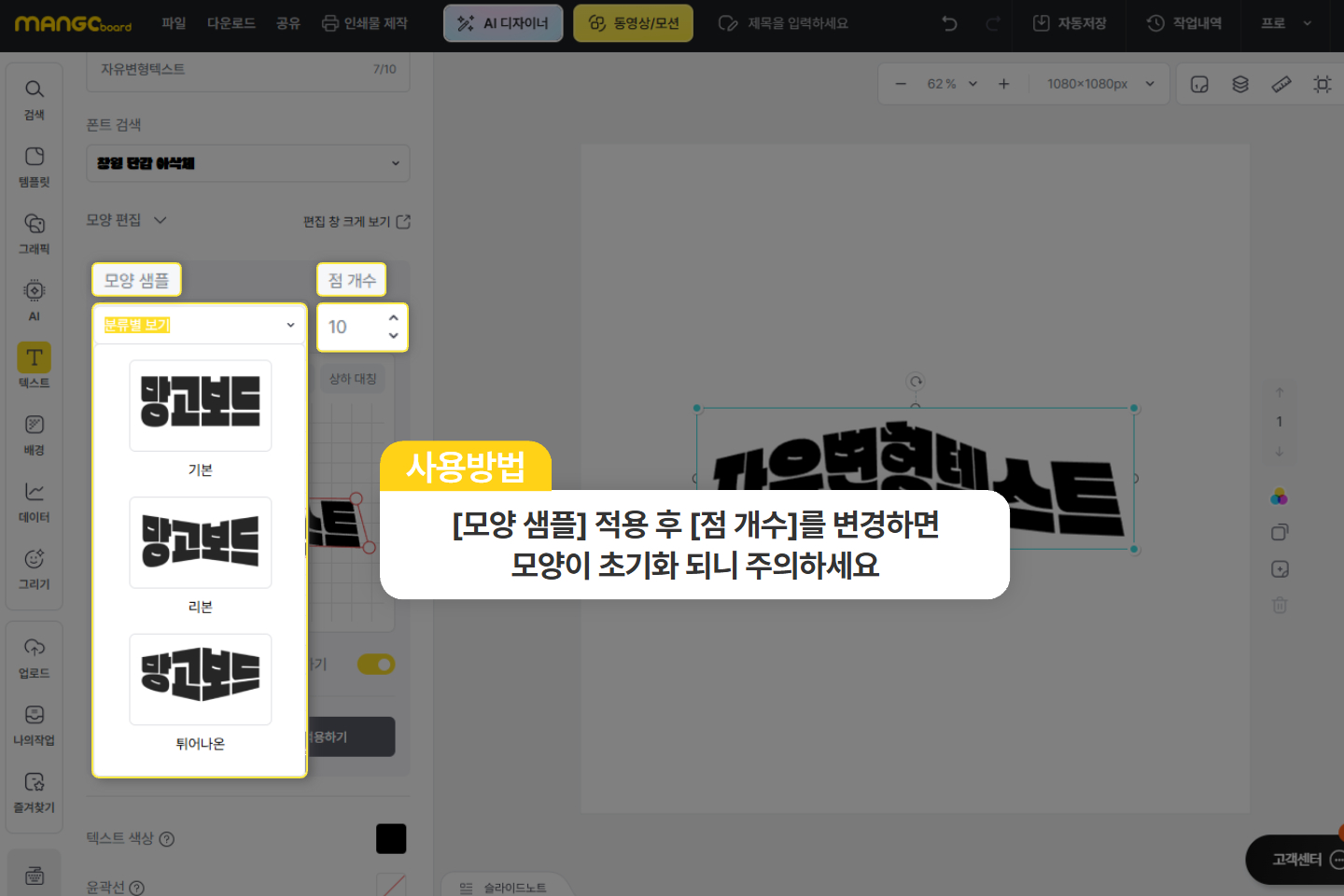Open the 파일 menu
1344x896 pixels.
[x=174, y=23]
